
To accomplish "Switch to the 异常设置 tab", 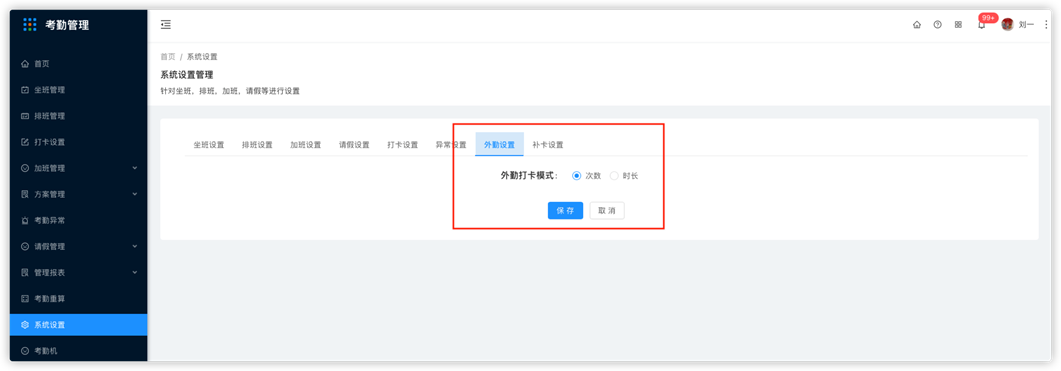I will pyautogui.click(x=451, y=145).
